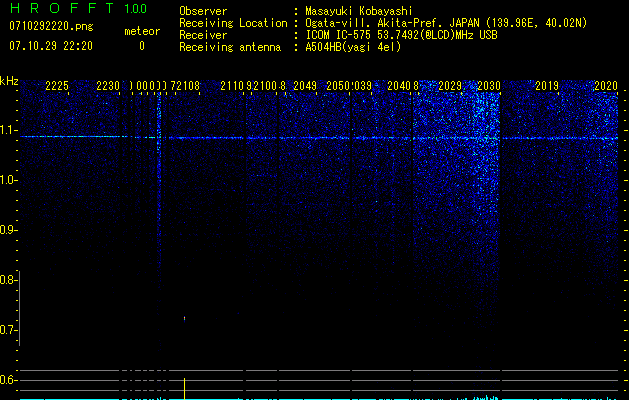Viewport: 629px width, 400px height.
Task: Click the 2050 time marker
Action: click(338, 86)
